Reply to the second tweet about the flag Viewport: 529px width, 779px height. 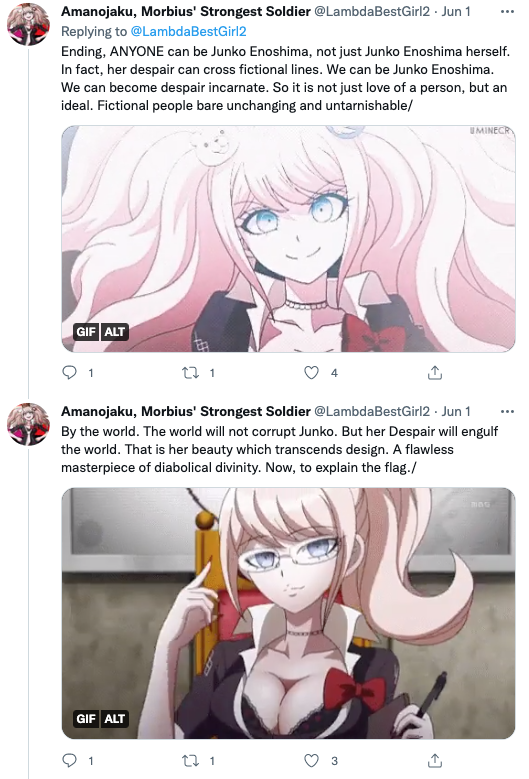click(x=70, y=760)
